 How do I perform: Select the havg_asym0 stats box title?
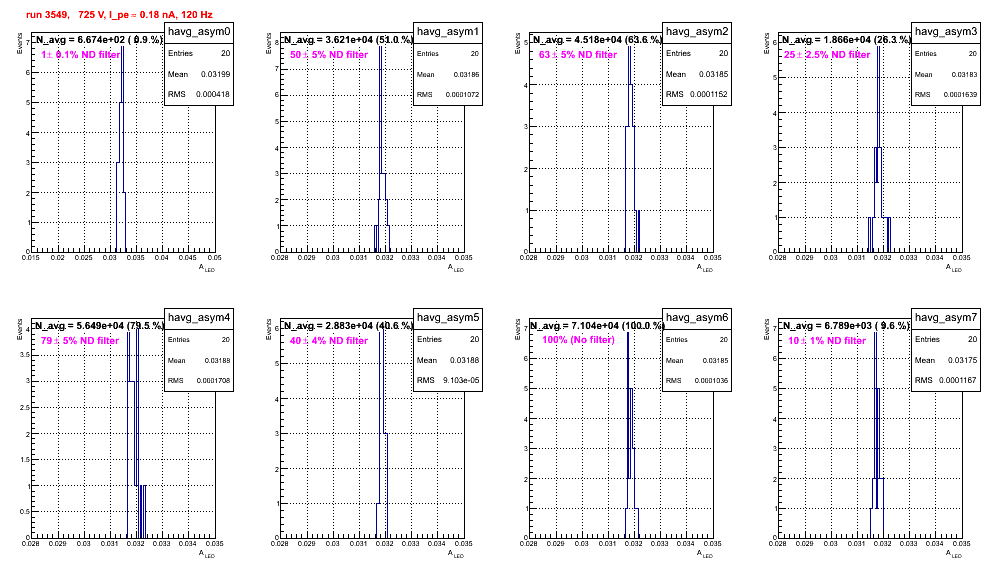point(199,31)
